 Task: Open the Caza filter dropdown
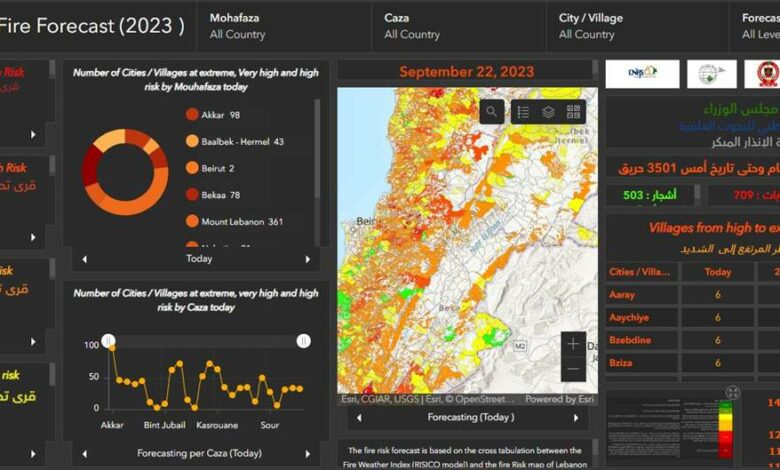pyautogui.click(x=458, y=26)
